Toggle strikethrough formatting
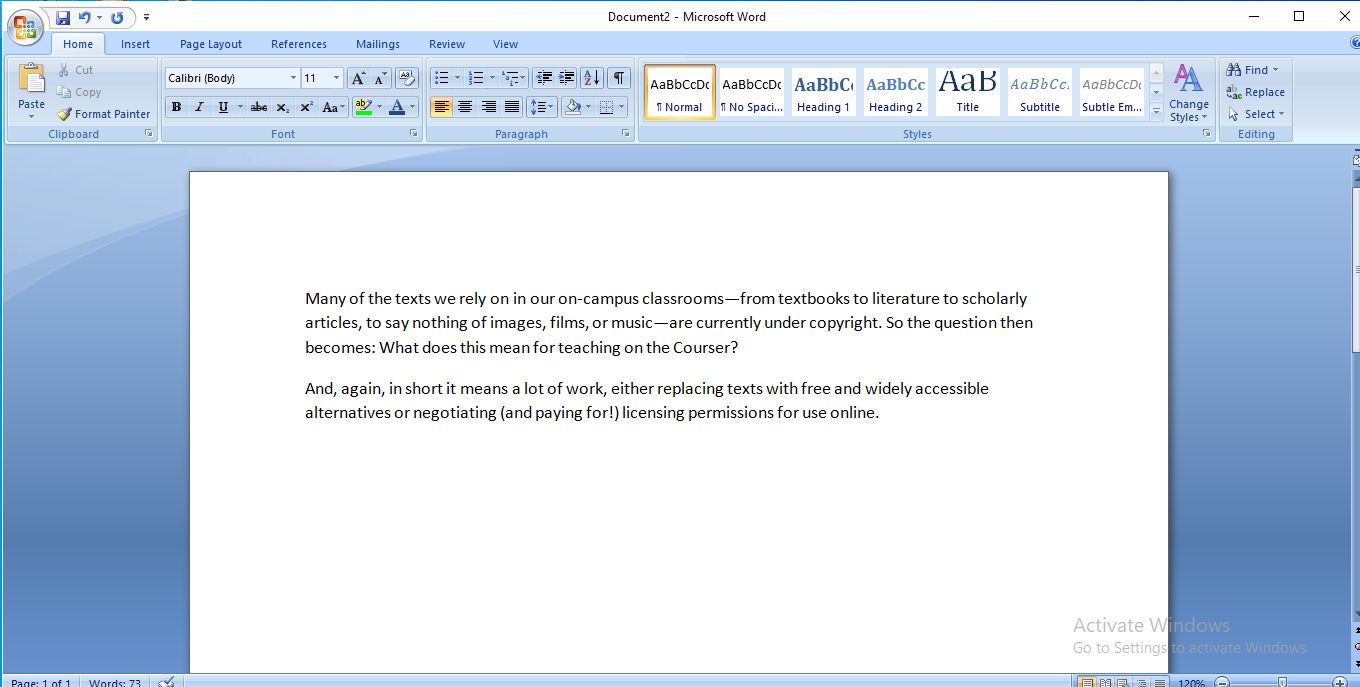The height and width of the screenshot is (687, 1360). 259,107
